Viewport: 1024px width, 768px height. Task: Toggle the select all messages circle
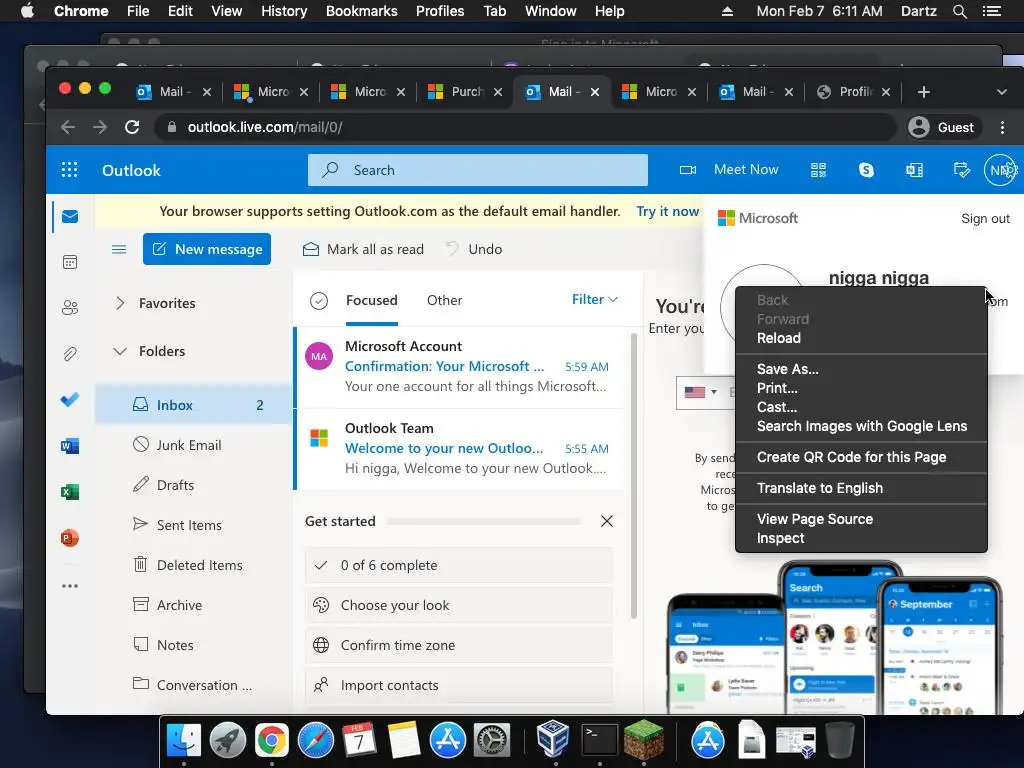(319, 300)
